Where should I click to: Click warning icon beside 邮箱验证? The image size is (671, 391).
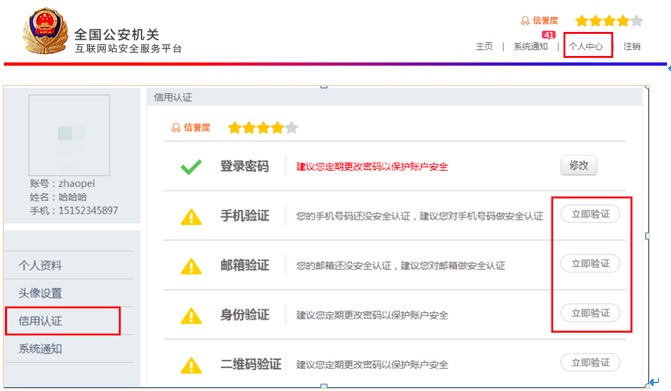191,266
